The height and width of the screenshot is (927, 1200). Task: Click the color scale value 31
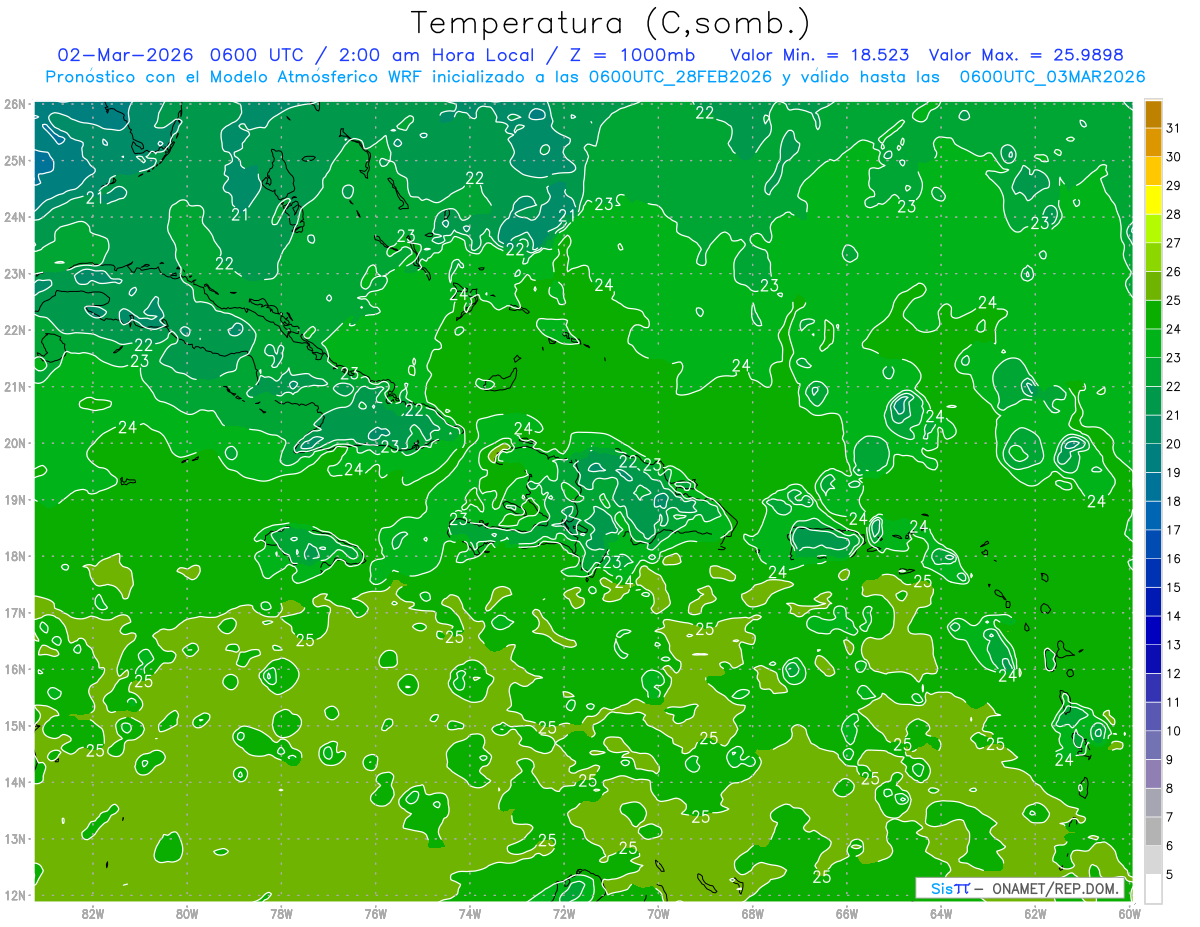click(x=1174, y=128)
